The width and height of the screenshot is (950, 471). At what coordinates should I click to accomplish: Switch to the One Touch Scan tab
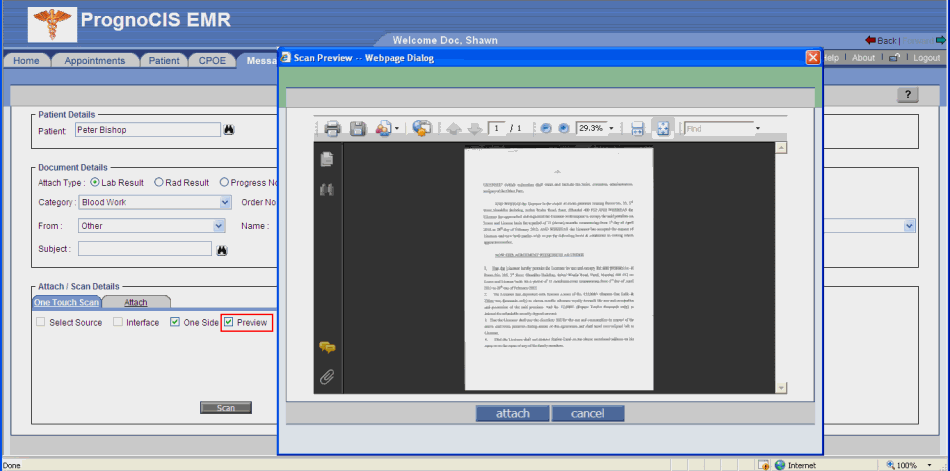pyautogui.click(x=67, y=302)
